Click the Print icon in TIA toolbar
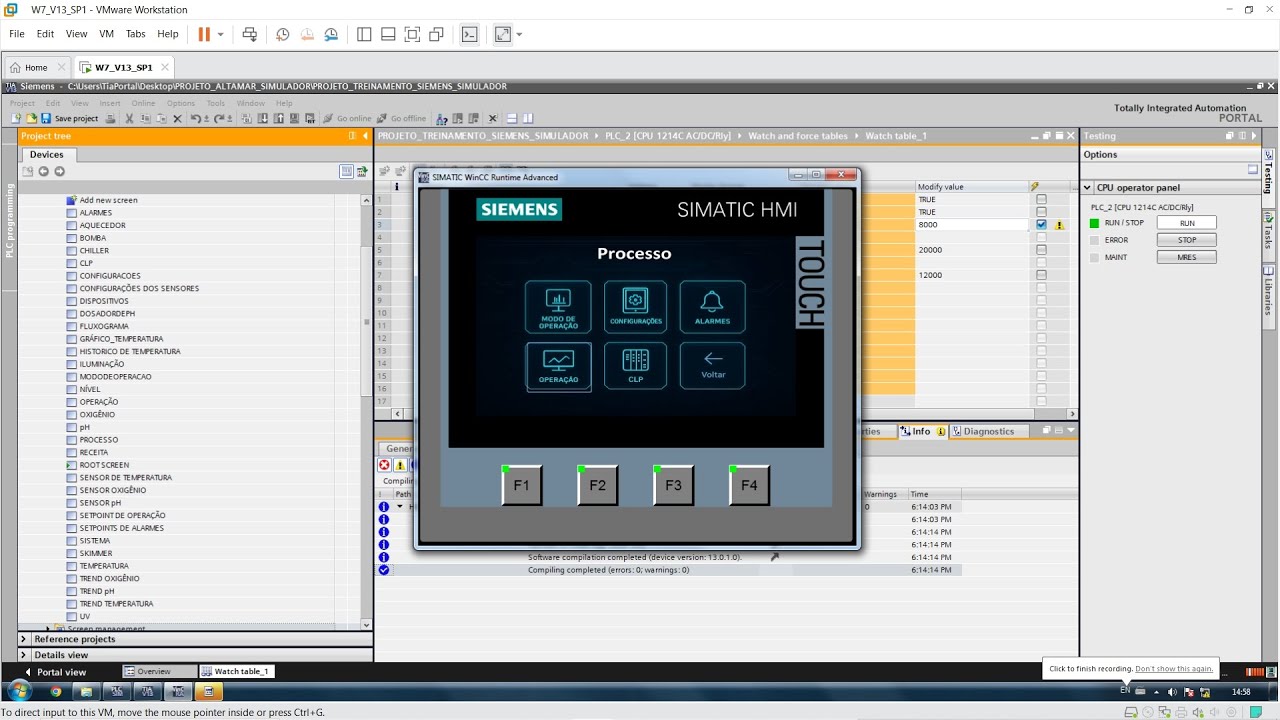The image size is (1280, 720). click(110, 118)
